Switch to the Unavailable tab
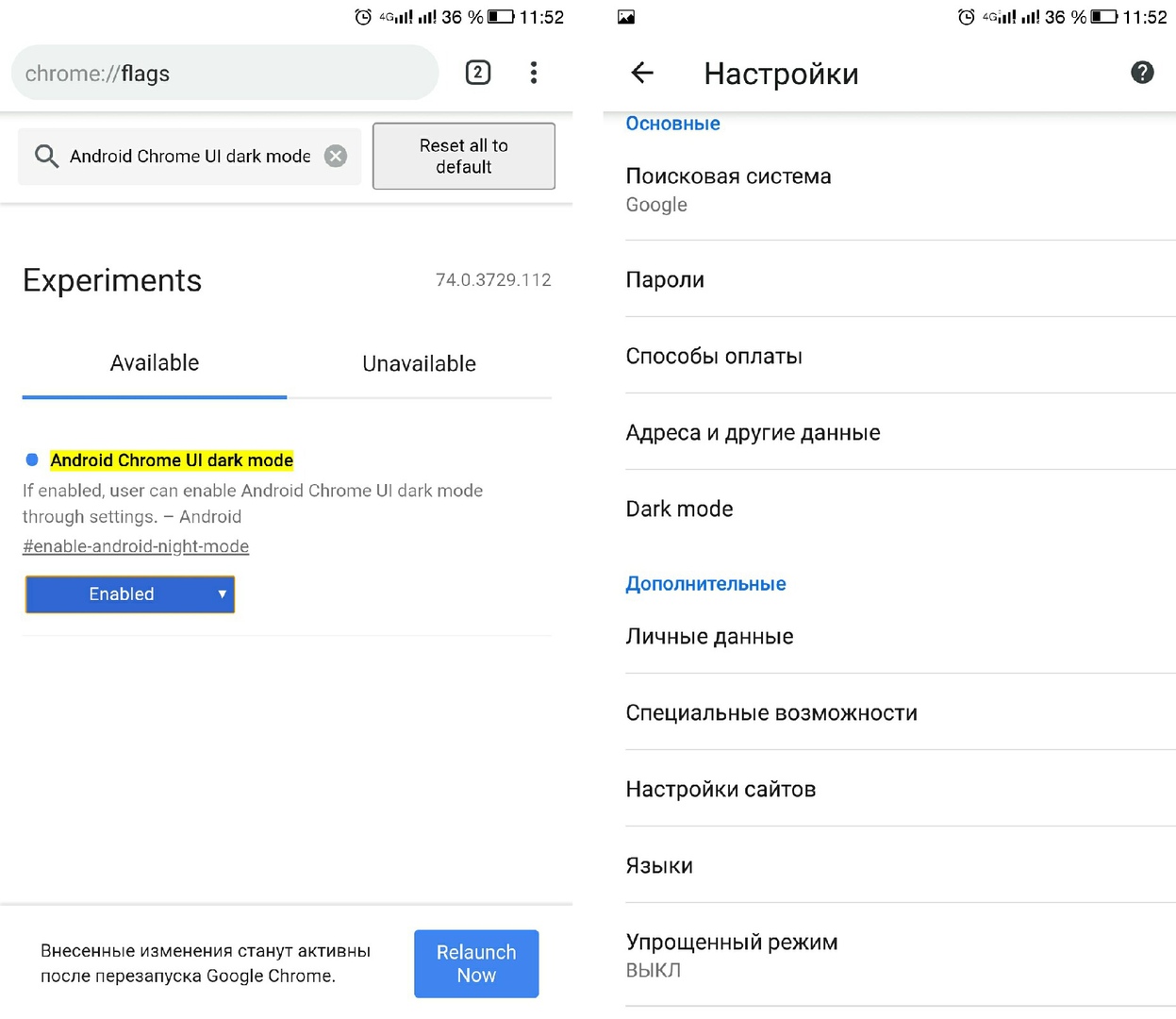This screenshot has width=1176, height=1019. point(419,364)
